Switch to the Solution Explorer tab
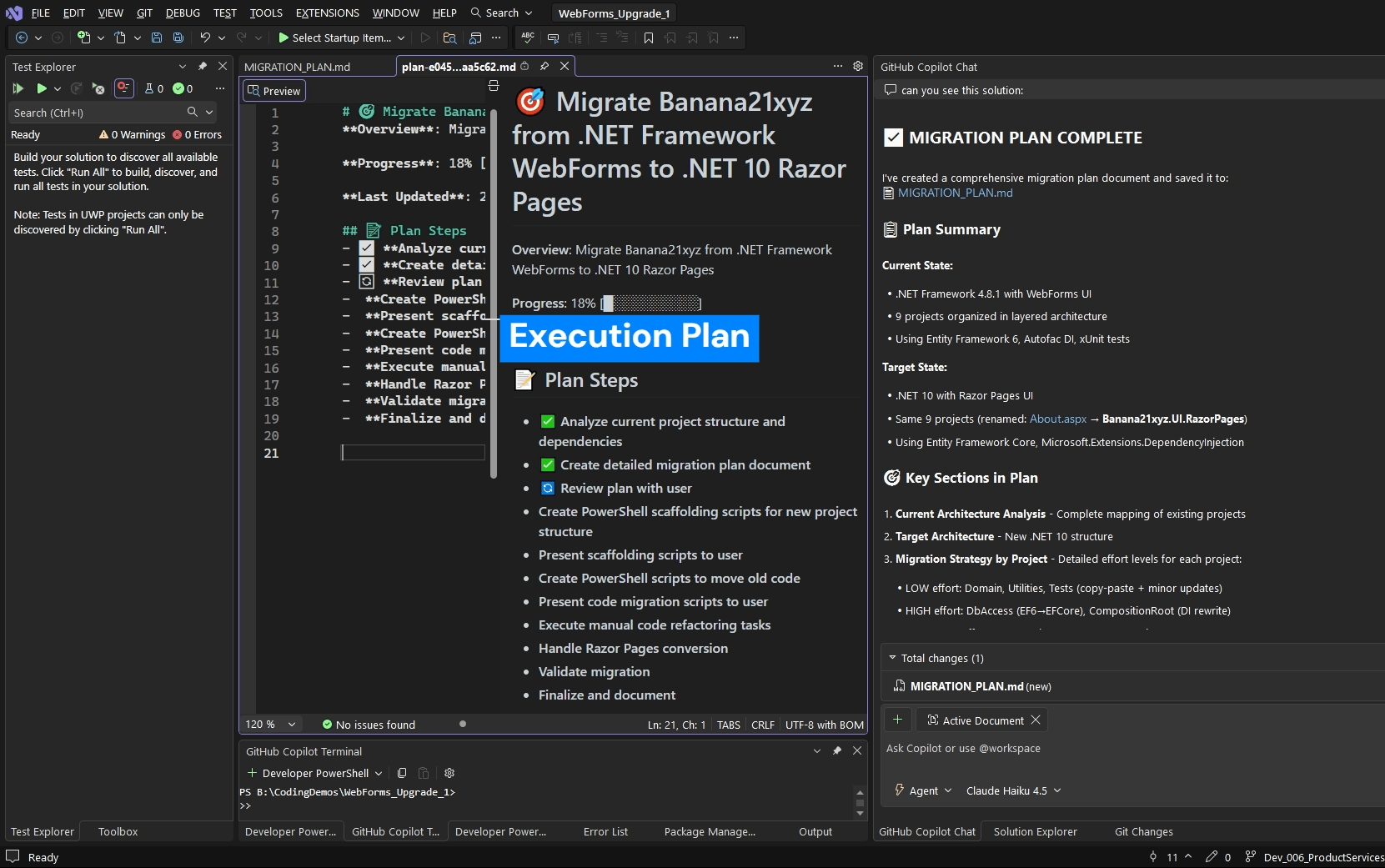This screenshot has height=868, width=1385. pos(1035,831)
